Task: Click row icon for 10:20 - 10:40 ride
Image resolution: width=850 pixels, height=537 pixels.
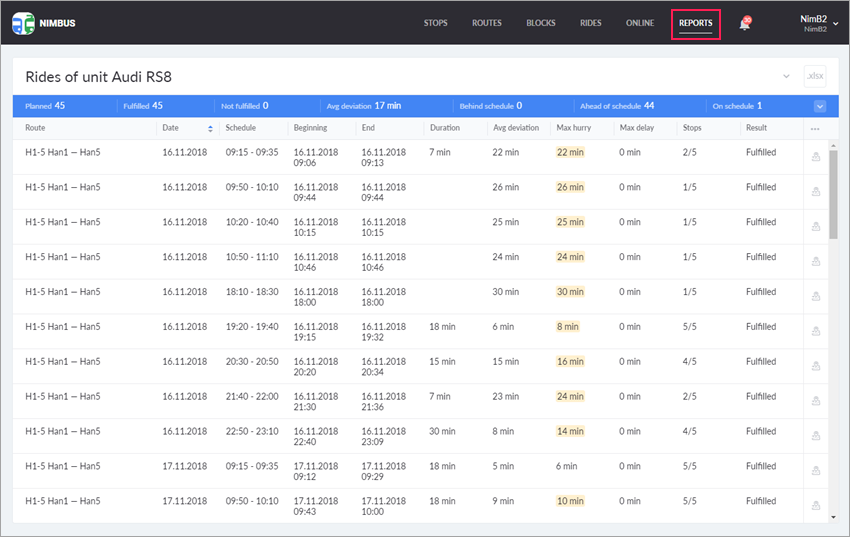Action: 815,227
